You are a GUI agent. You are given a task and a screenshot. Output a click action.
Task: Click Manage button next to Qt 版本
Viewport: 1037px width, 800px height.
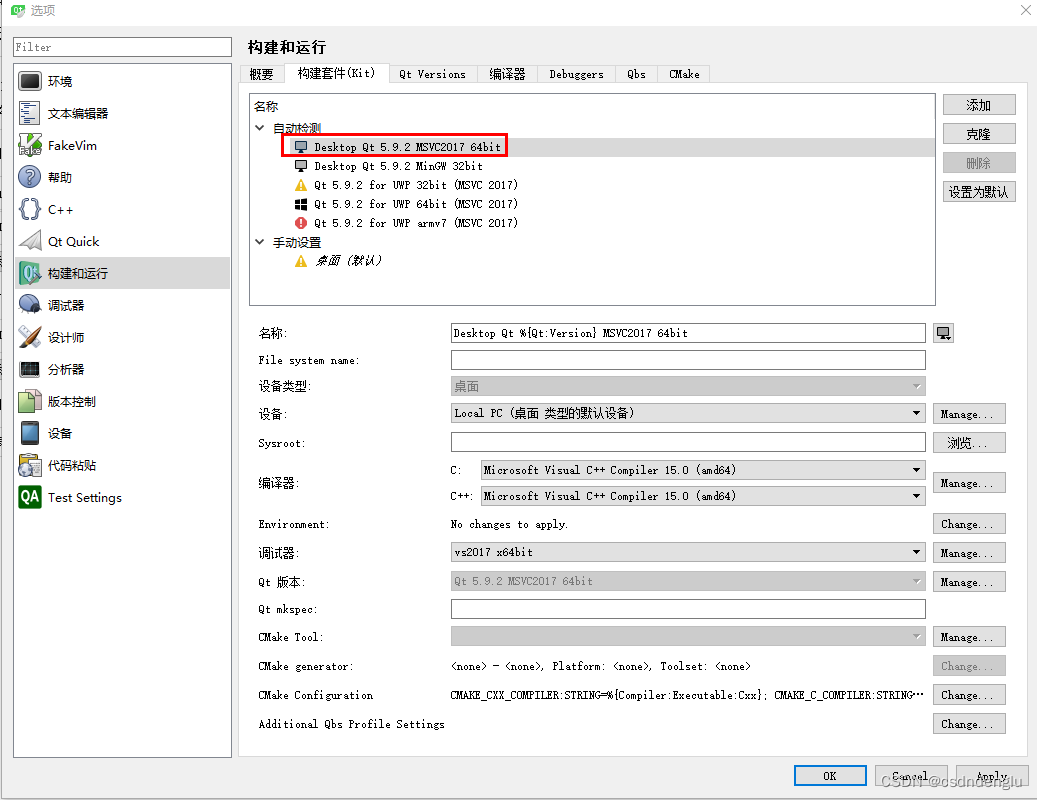tap(969, 582)
